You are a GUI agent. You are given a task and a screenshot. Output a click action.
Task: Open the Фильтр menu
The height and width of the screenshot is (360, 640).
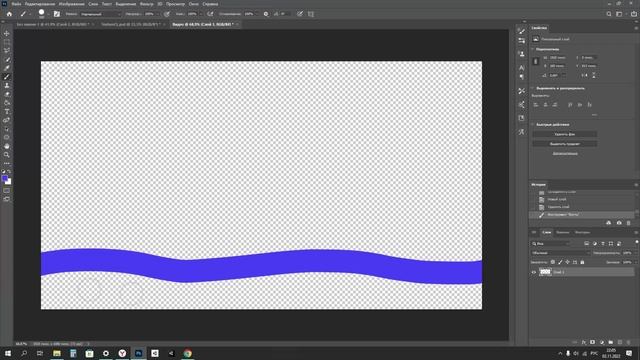147,4
